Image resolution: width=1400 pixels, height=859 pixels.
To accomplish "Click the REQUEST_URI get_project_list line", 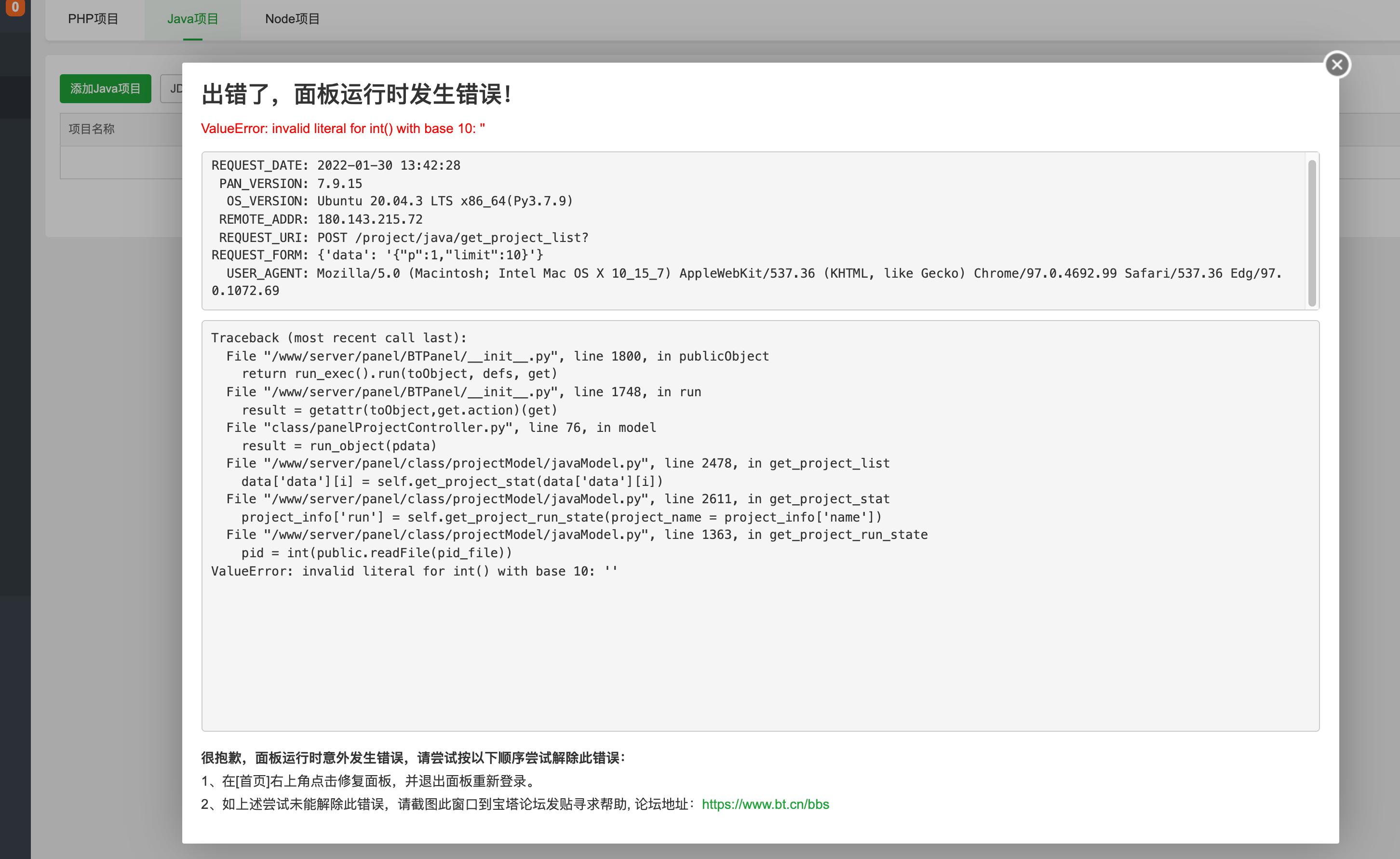I will 404,238.
